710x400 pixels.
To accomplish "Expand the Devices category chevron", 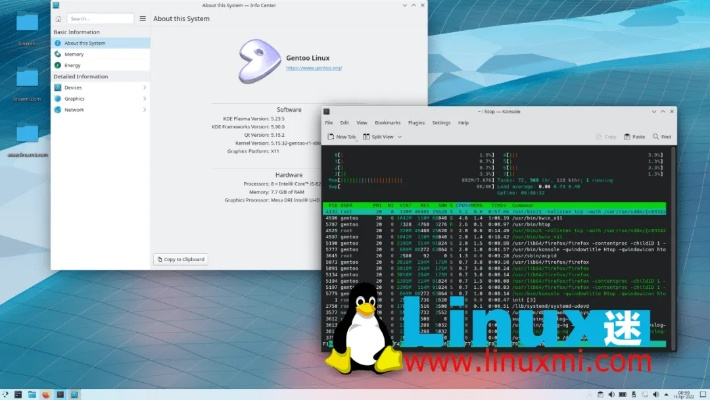I will click(x=144, y=88).
